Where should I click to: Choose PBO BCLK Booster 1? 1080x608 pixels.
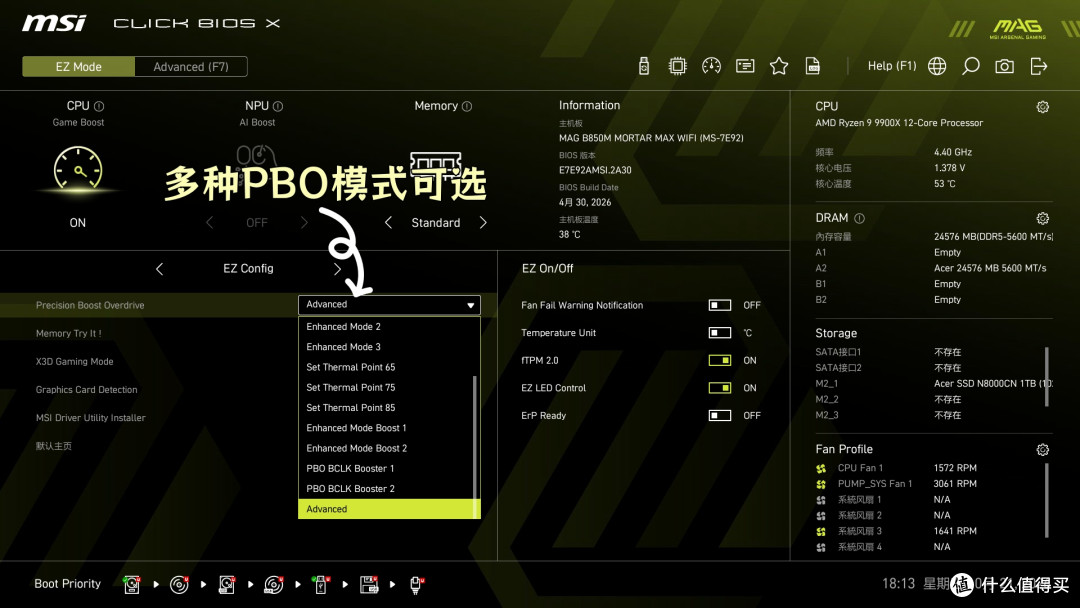[x=386, y=468]
